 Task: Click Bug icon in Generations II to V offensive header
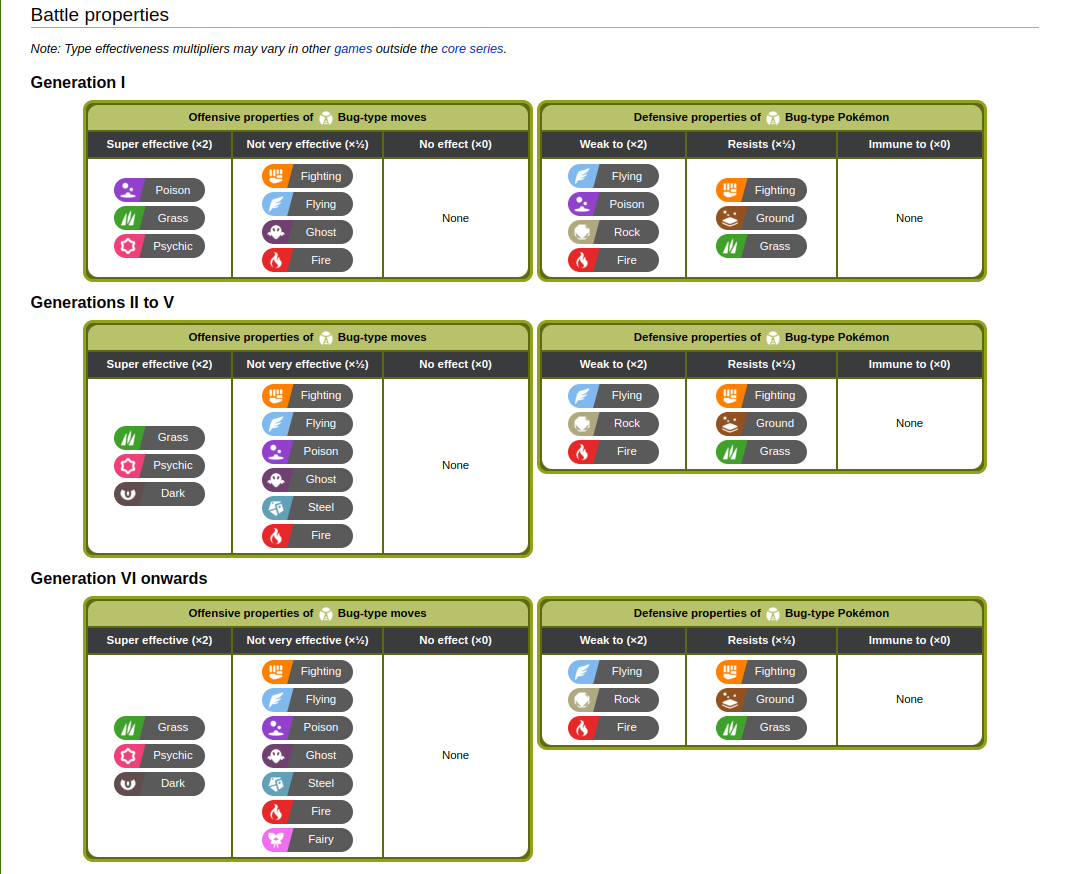click(326, 338)
